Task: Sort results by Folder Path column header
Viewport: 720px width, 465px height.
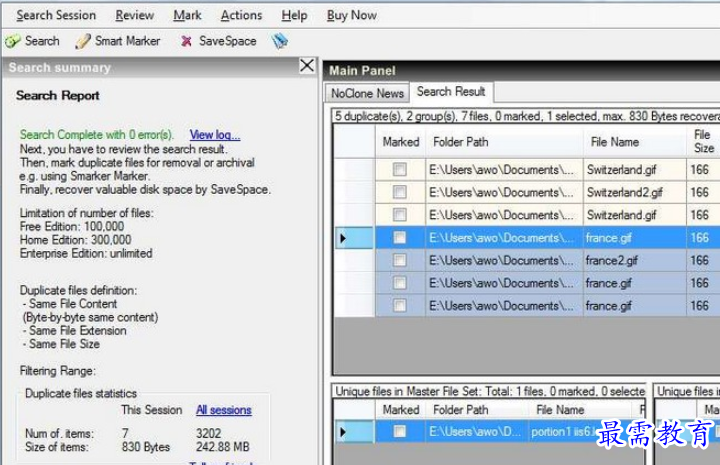Action: (505, 142)
